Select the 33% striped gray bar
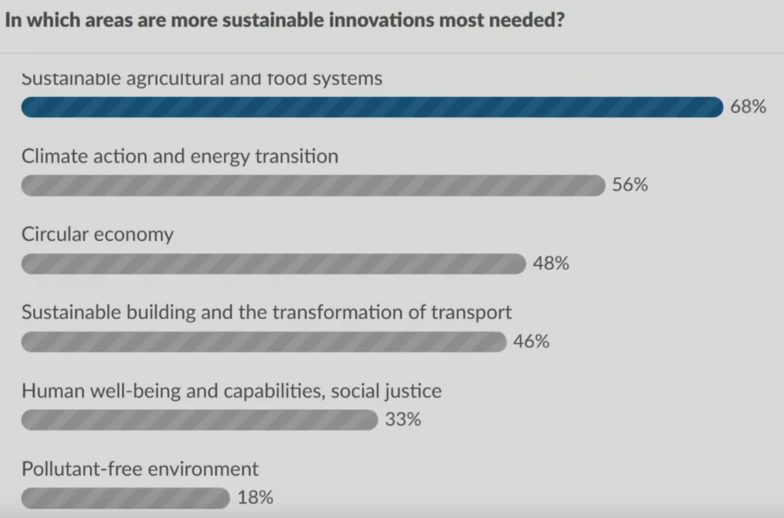 (200, 420)
